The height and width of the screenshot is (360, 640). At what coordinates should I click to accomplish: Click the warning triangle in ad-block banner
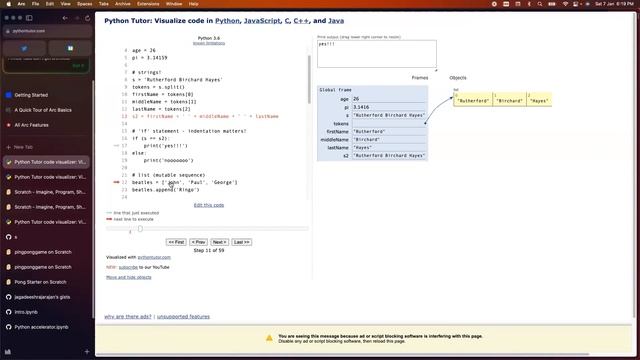tap(269, 338)
